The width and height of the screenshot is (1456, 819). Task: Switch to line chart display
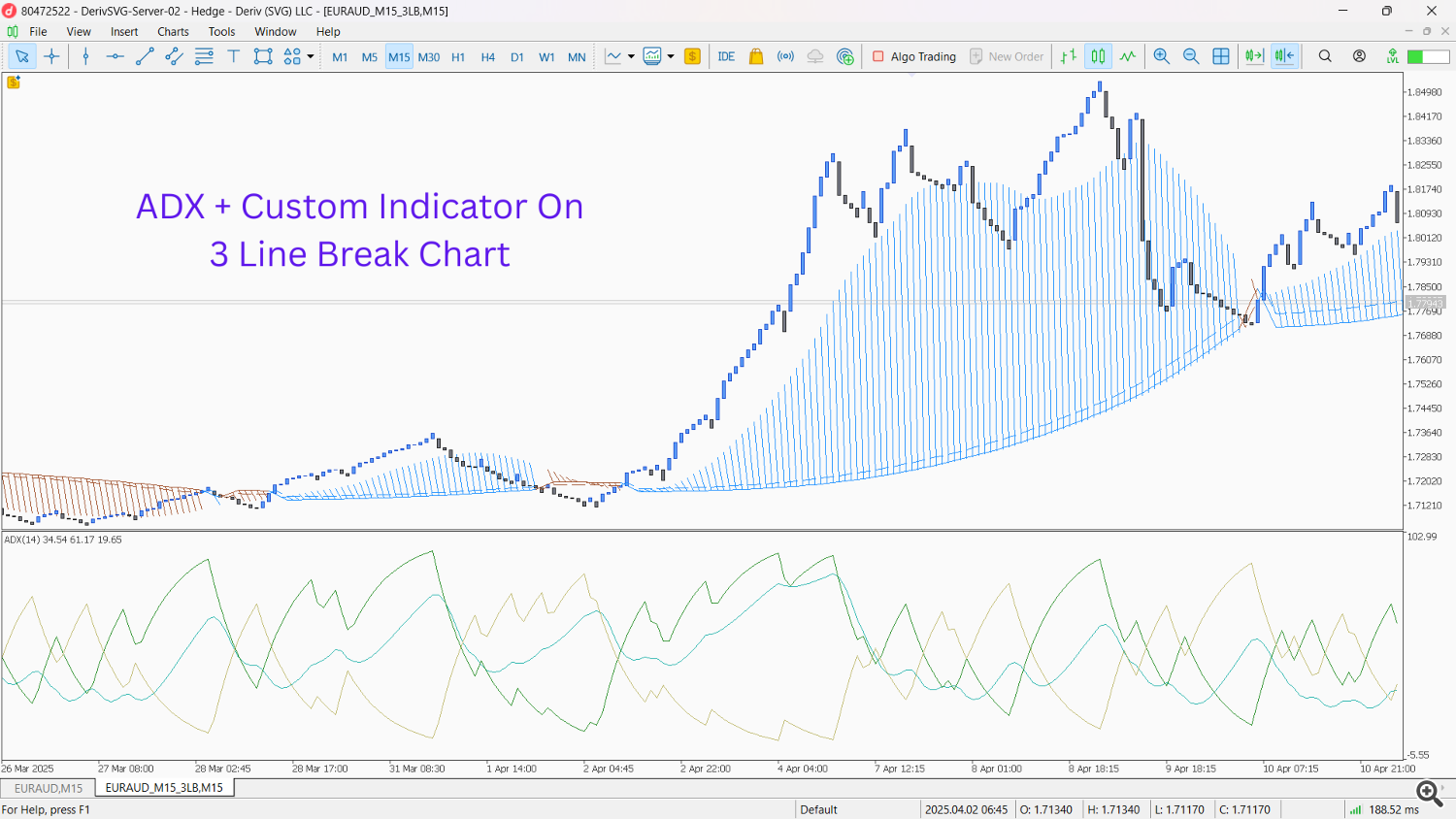coord(1128,56)
